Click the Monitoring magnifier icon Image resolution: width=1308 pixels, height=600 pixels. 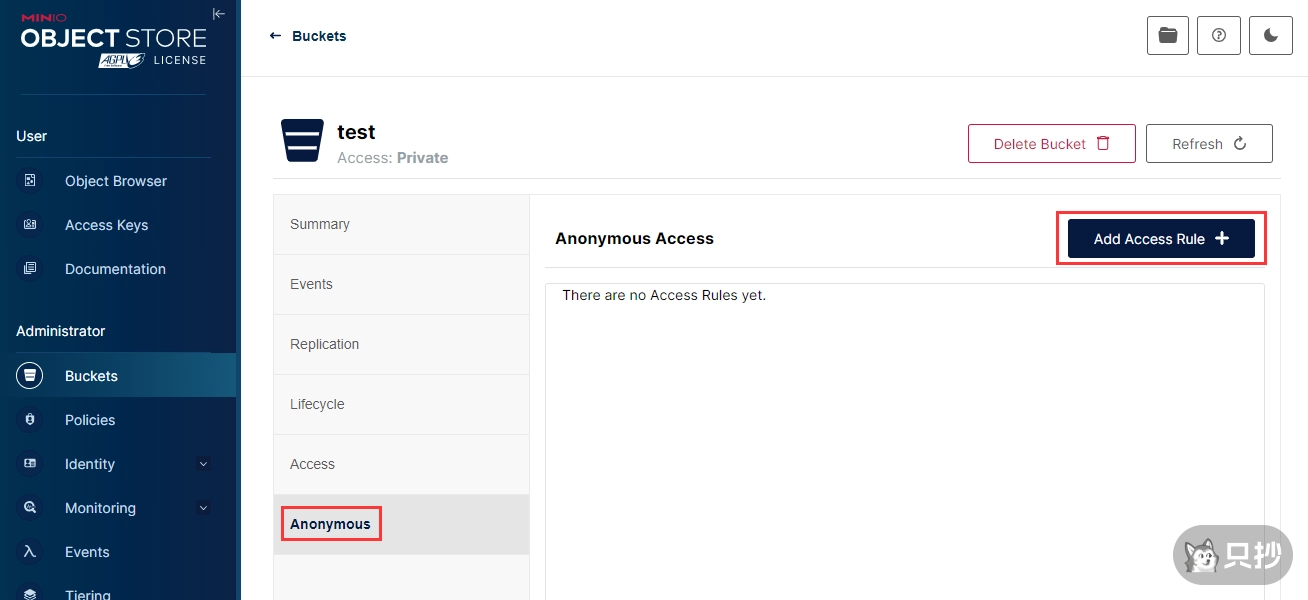pyautogui.click(x=30, y=508)
